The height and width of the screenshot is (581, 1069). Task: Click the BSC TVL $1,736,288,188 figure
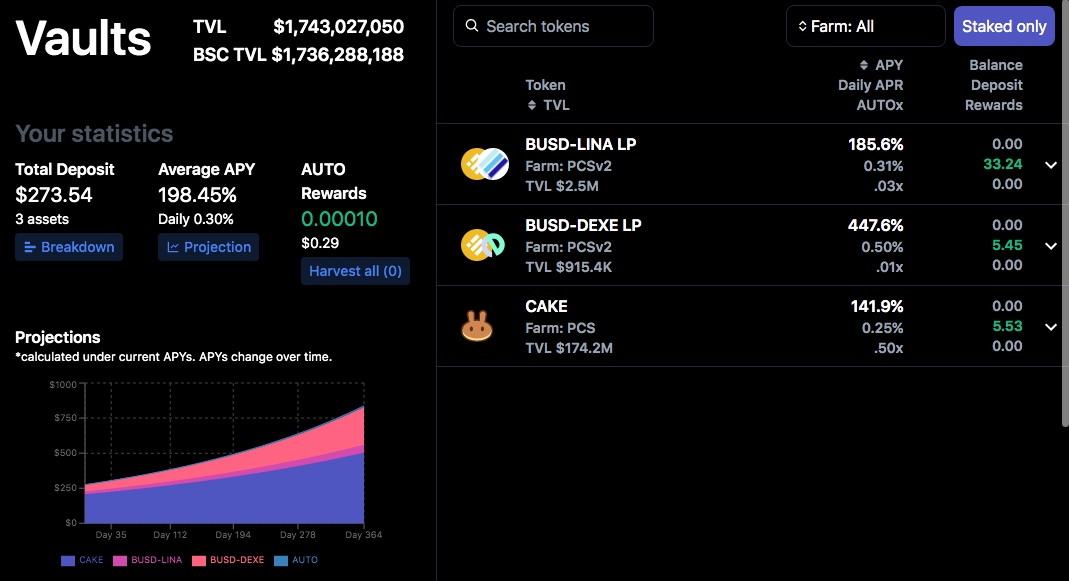[337, 55]
